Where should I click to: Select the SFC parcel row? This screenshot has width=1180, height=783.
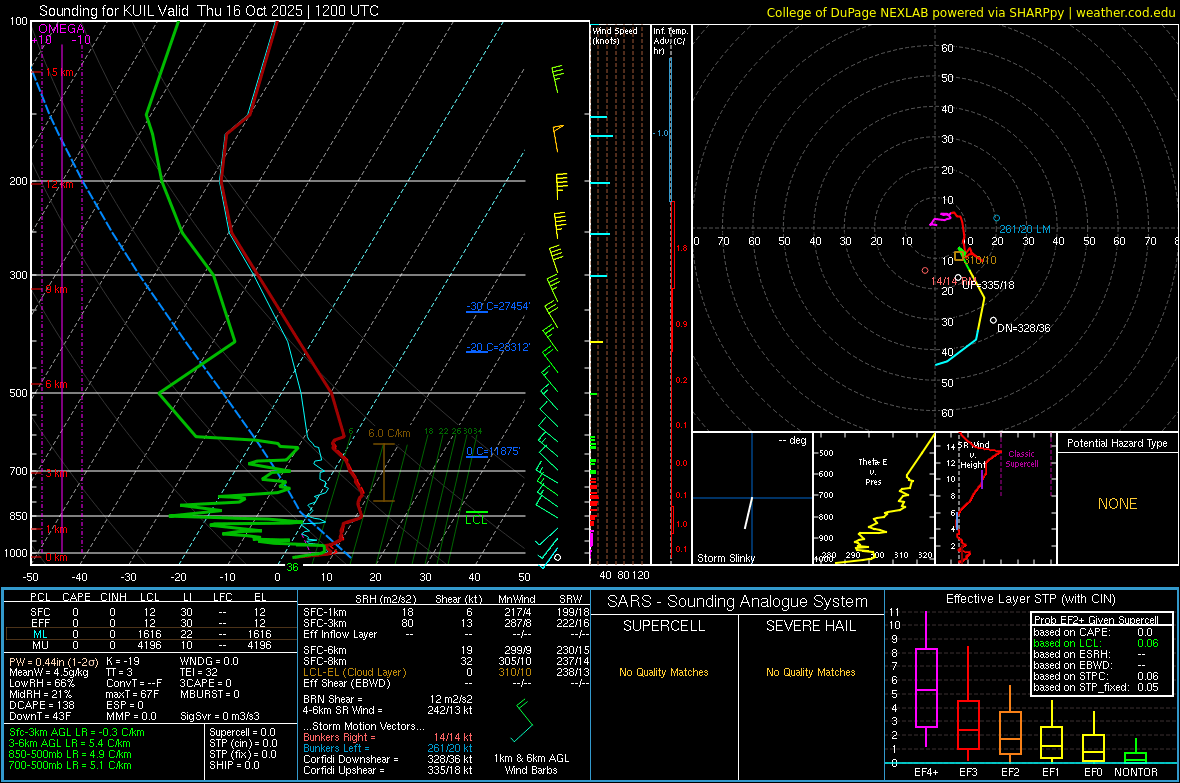(x=150, y=612)
